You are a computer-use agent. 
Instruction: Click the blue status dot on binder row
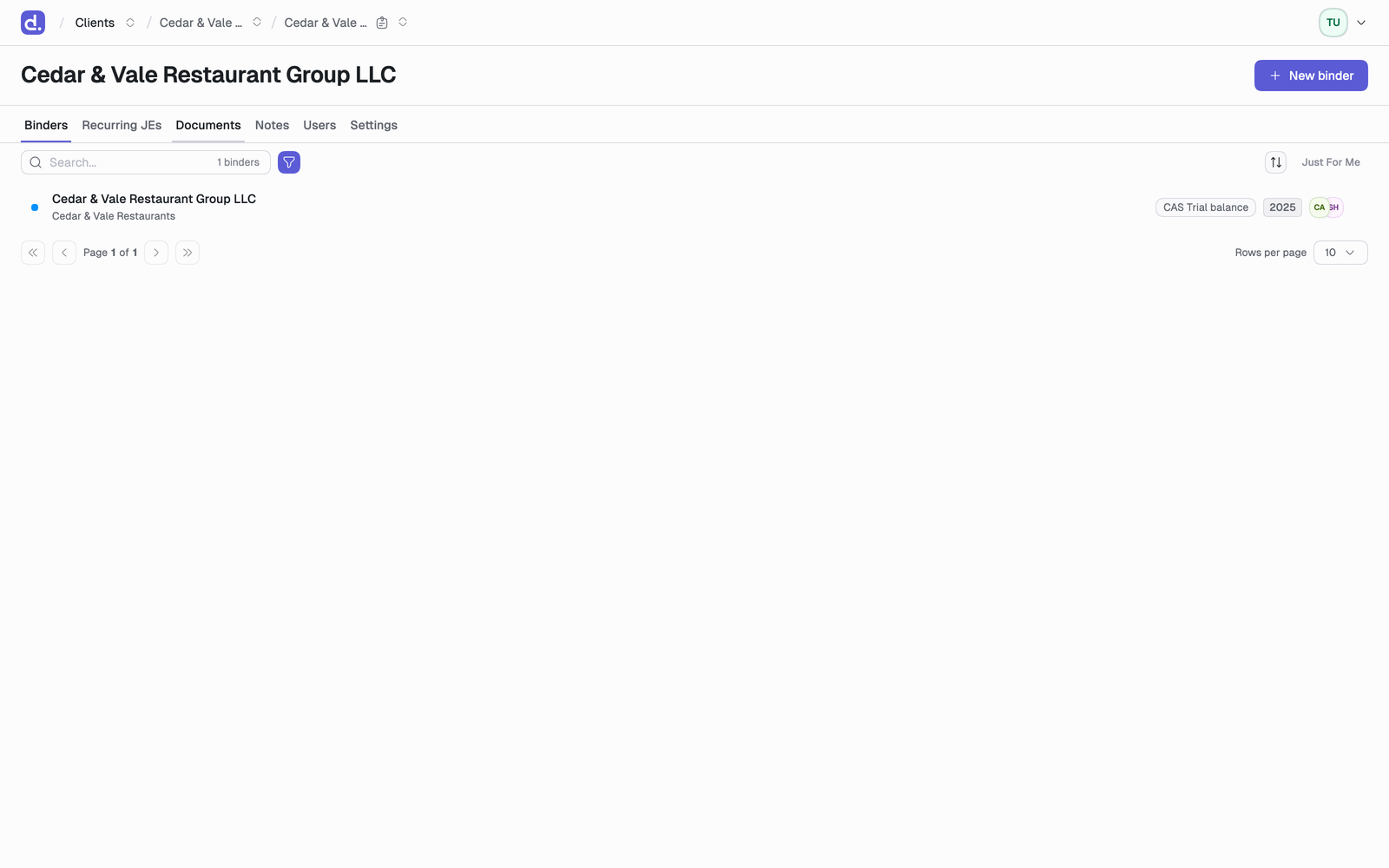35,207
